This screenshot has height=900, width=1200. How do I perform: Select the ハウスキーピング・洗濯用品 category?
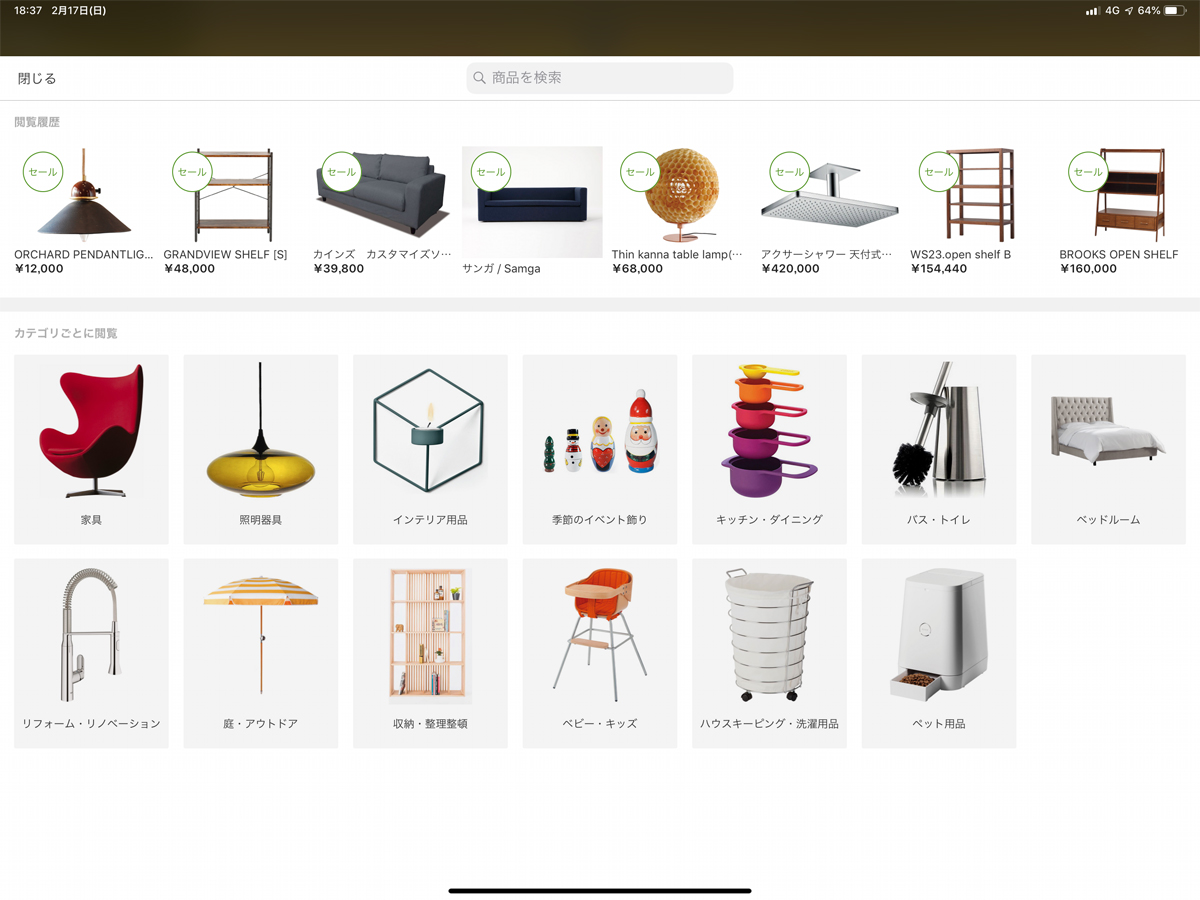click(769, 653)
